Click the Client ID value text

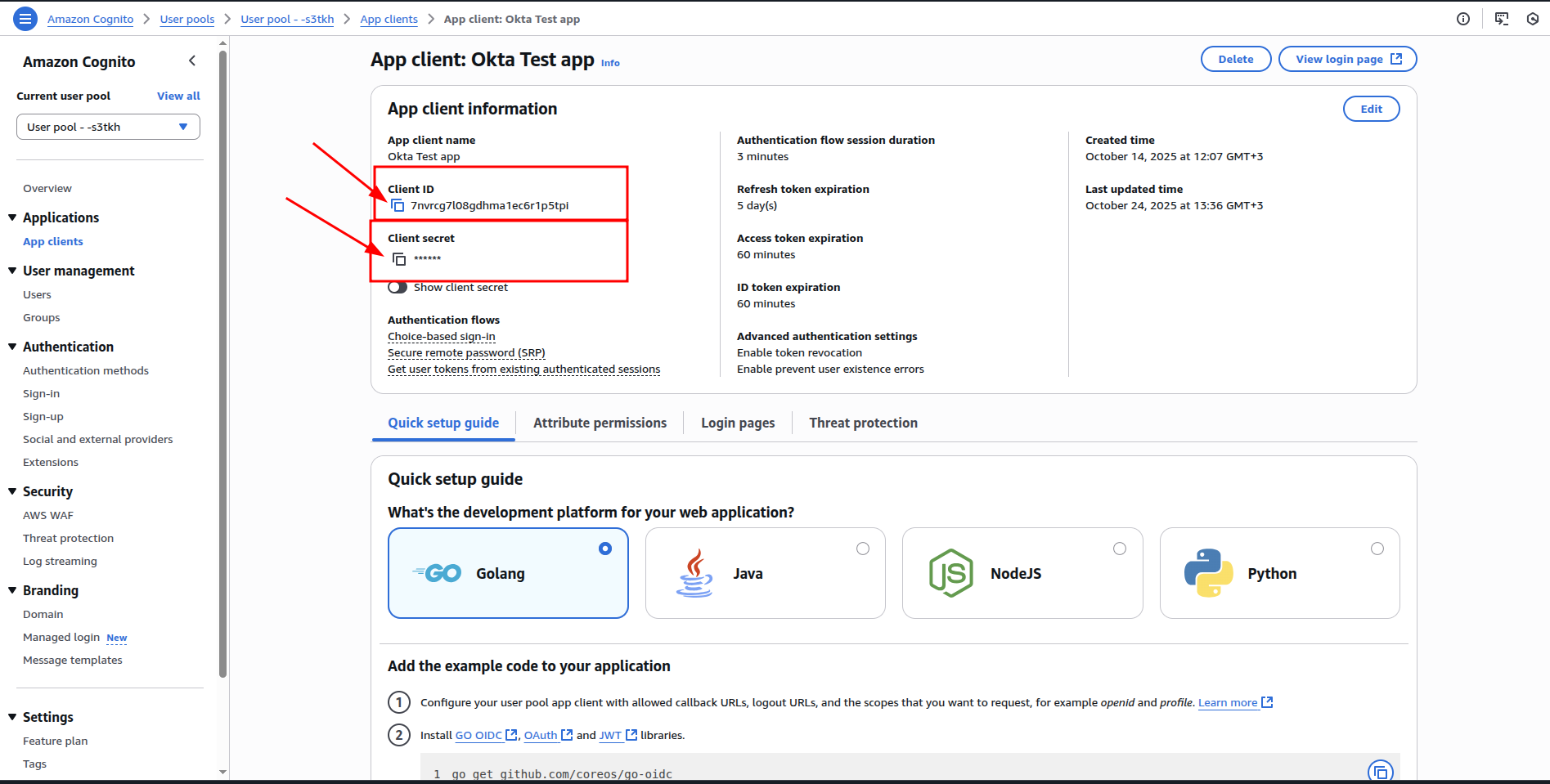pyautogui.click(x=490, y=205)
